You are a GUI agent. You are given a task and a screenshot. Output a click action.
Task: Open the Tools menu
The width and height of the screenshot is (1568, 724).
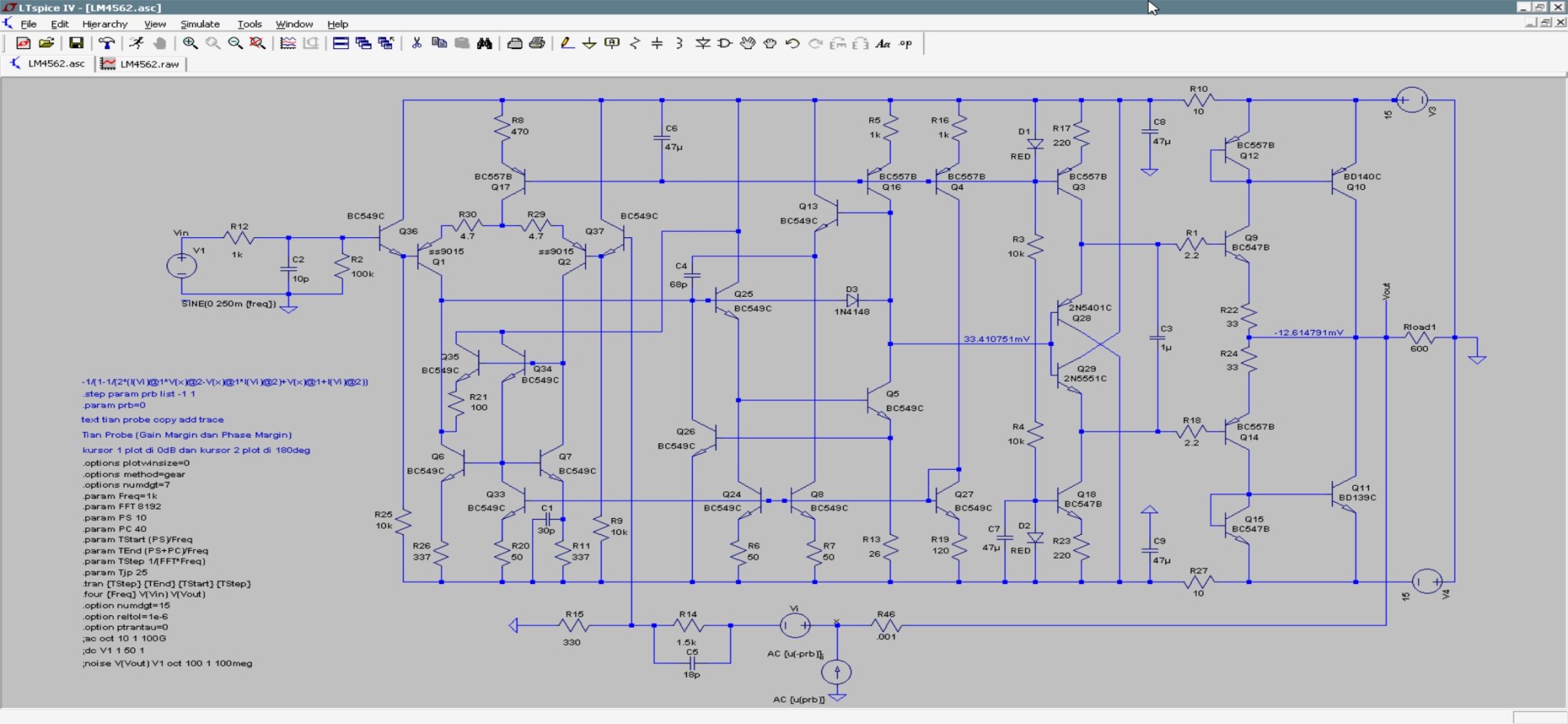point(250,24)
